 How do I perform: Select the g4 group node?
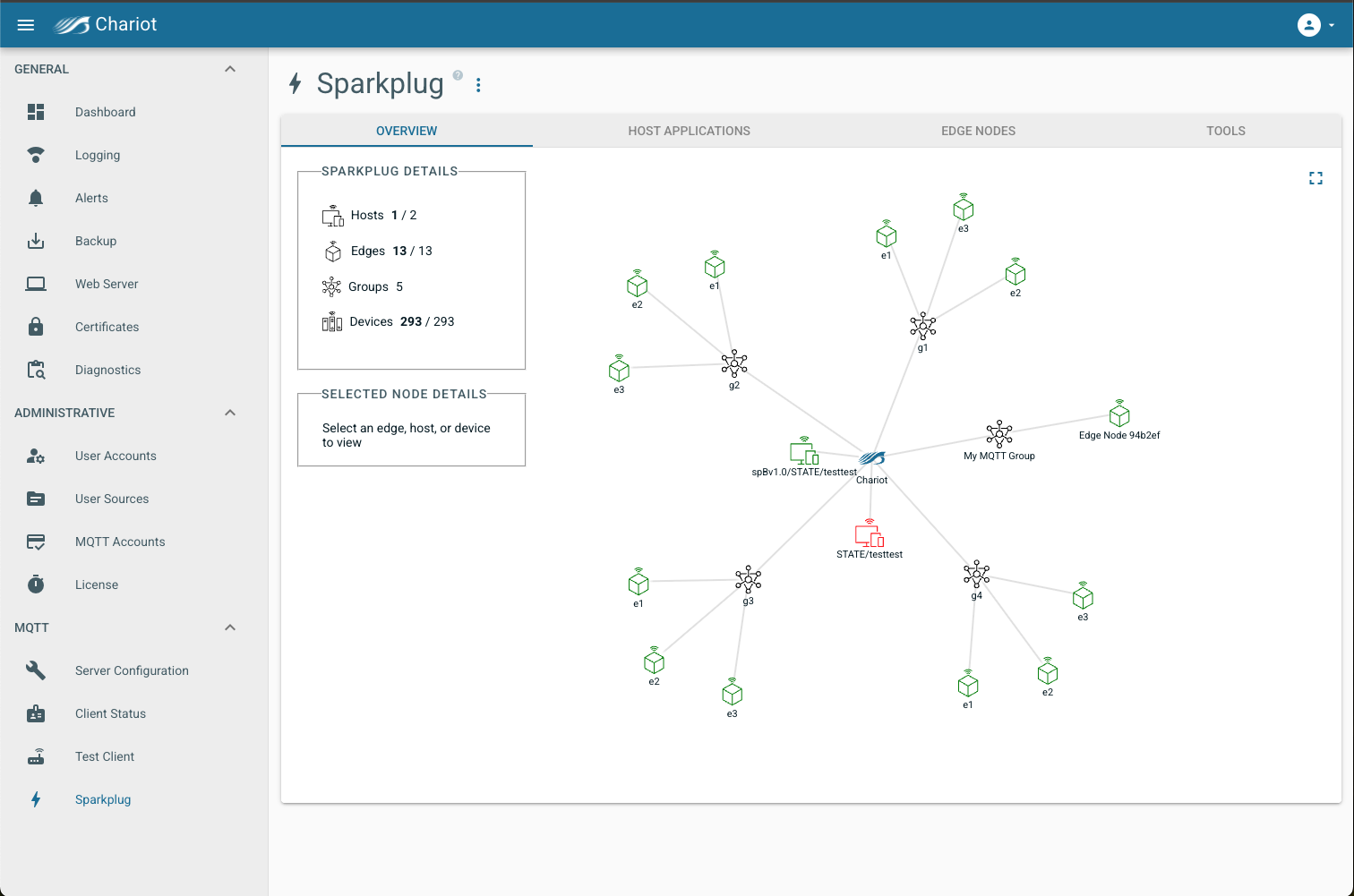pos(977,575)
